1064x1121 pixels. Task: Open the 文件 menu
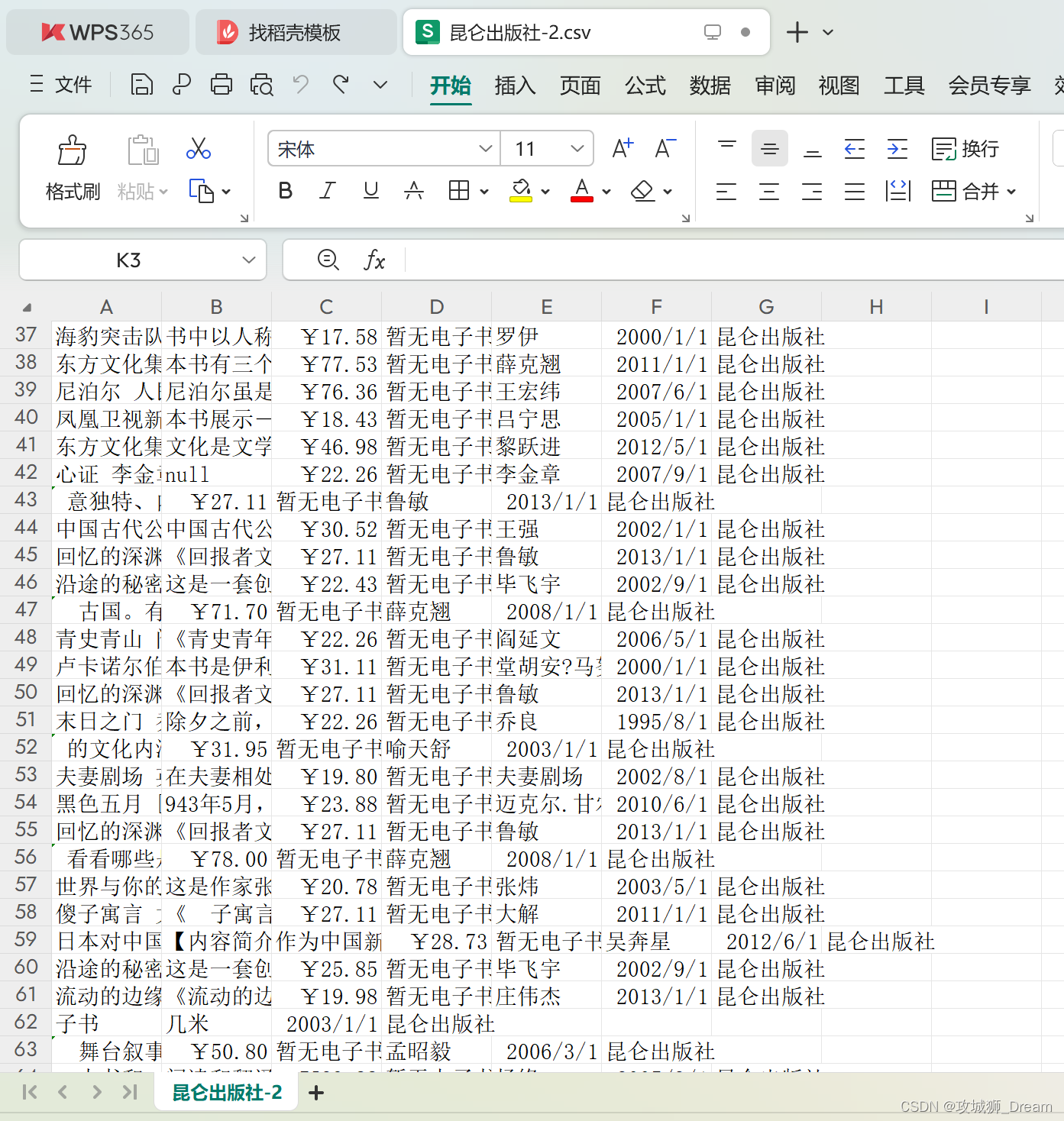(x=61, y=84)
